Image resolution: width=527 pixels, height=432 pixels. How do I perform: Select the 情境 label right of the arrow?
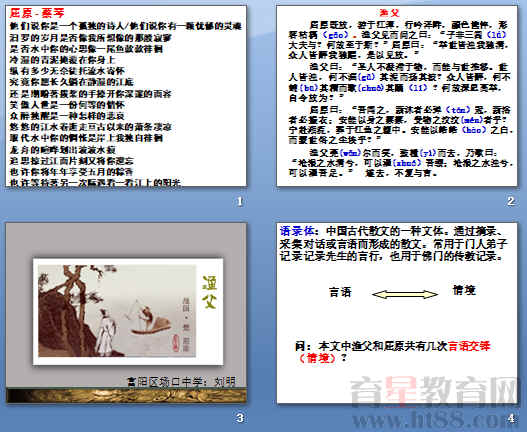464,290
